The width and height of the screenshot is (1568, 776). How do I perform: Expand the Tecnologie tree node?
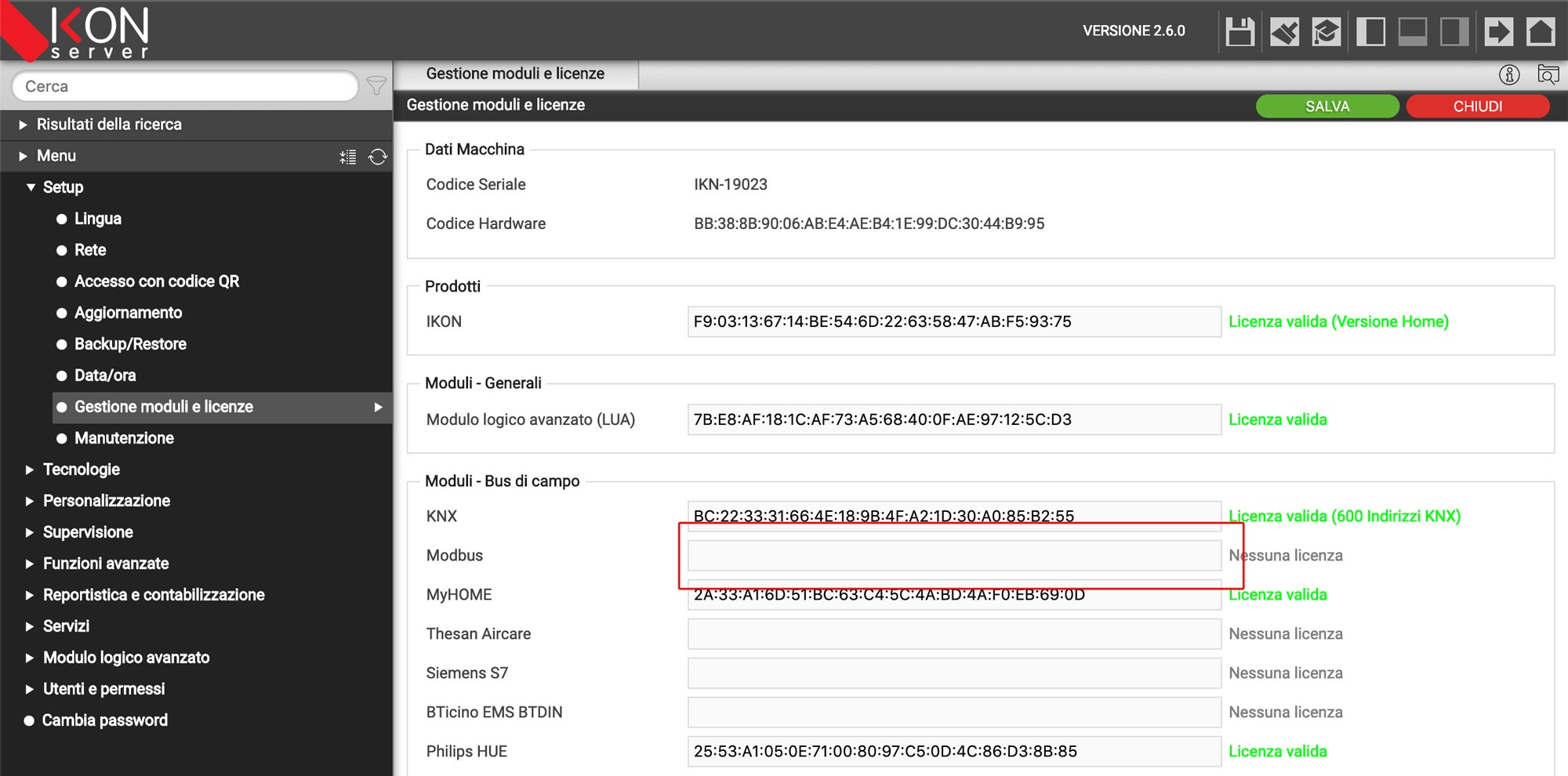pyautogui.click(x=29, y=470)
